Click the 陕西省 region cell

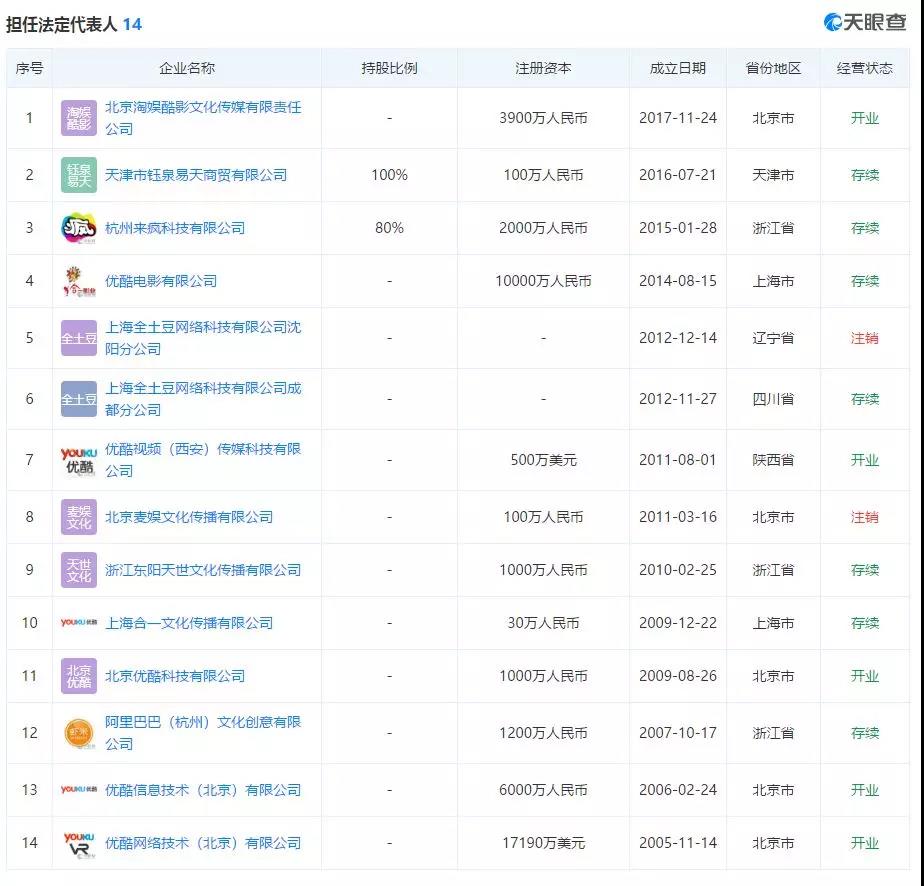(773, 460)
